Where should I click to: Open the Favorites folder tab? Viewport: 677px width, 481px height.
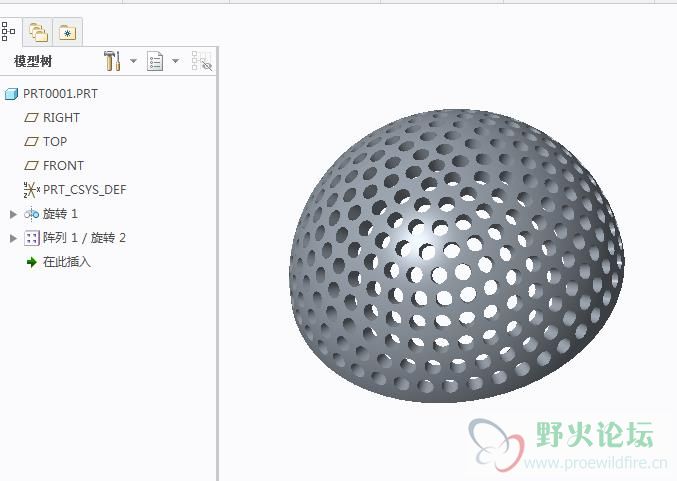(67, 32)
